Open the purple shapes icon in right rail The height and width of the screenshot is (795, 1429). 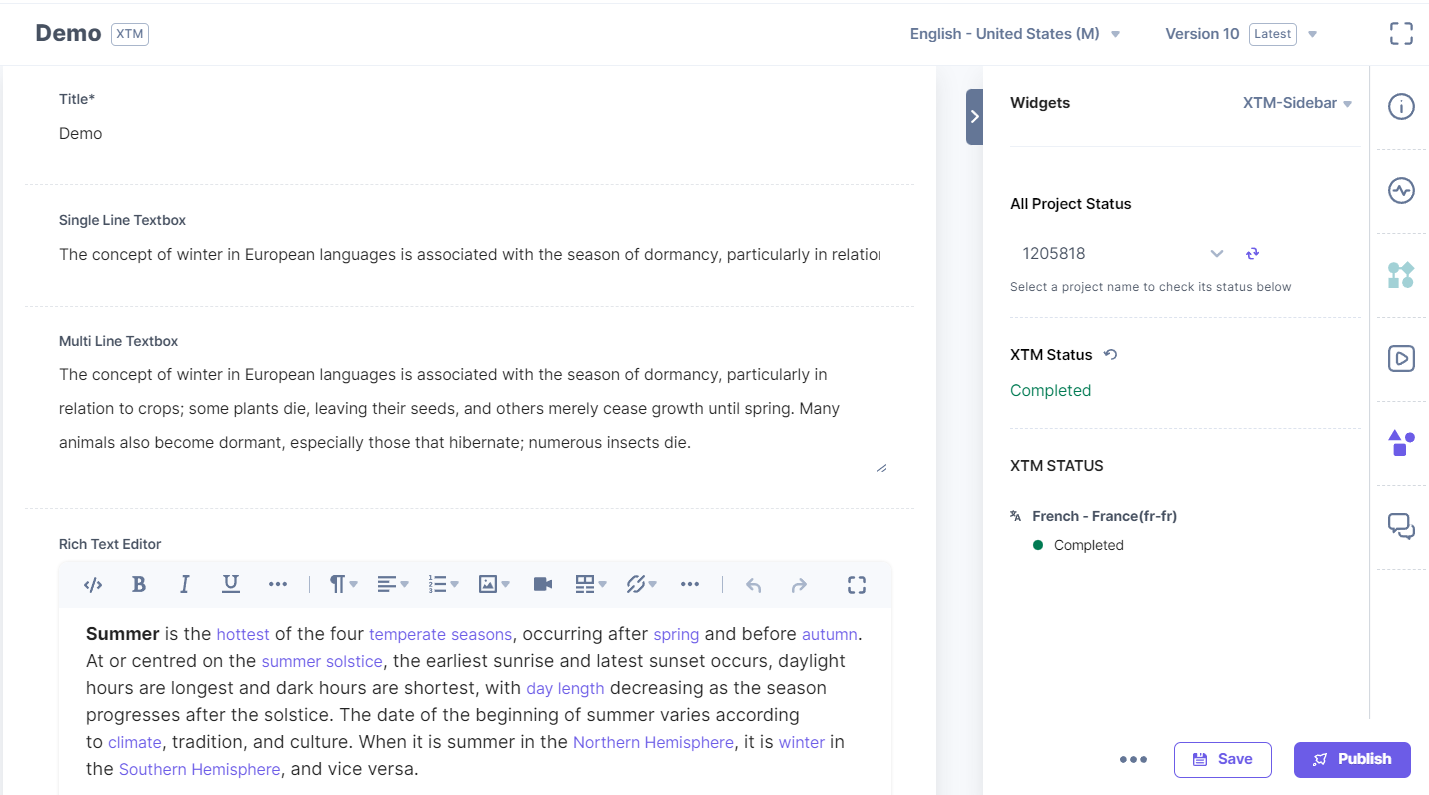coord(1401,442)
